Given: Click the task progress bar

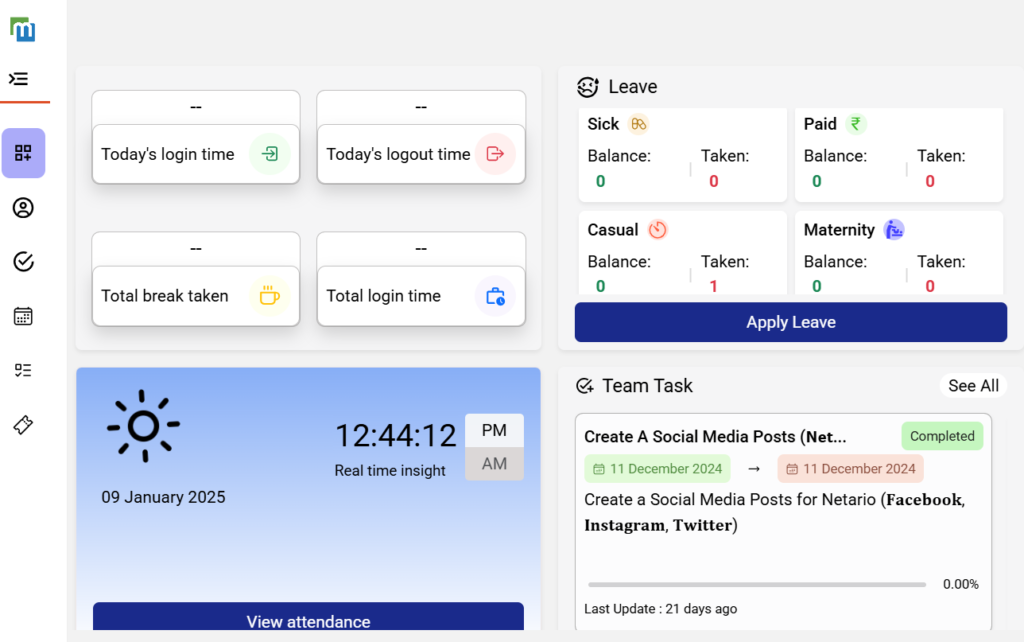Looking at the screenshot, I should (x=757, y=584).
